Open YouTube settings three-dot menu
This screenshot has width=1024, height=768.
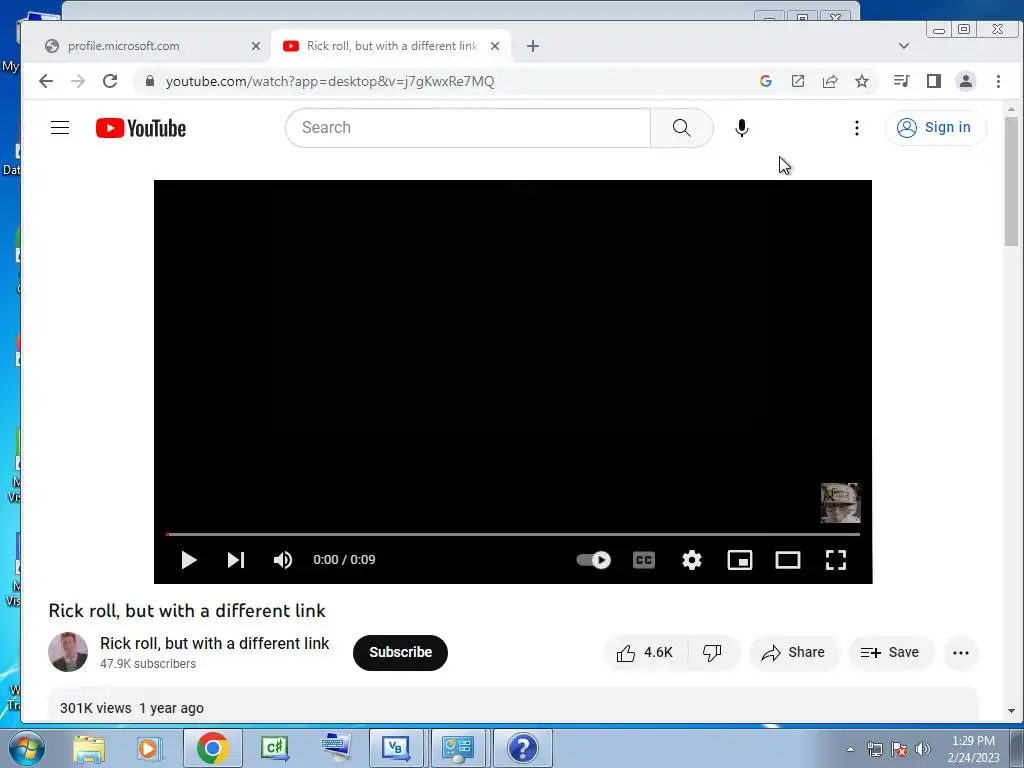(x=857, y=128)
